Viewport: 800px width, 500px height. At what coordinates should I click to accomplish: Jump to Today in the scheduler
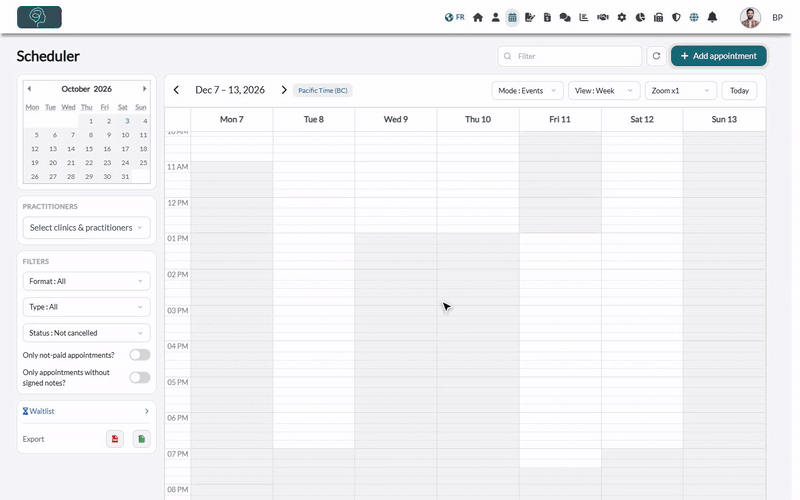(x=739, y=91)
